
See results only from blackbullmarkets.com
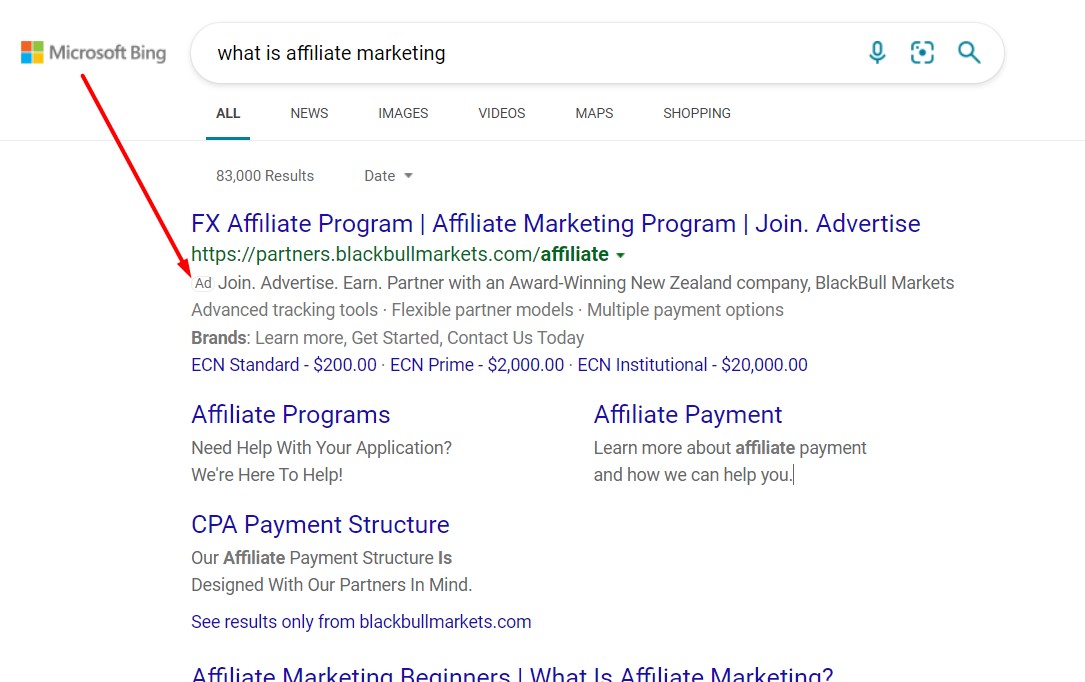point(361,622)
